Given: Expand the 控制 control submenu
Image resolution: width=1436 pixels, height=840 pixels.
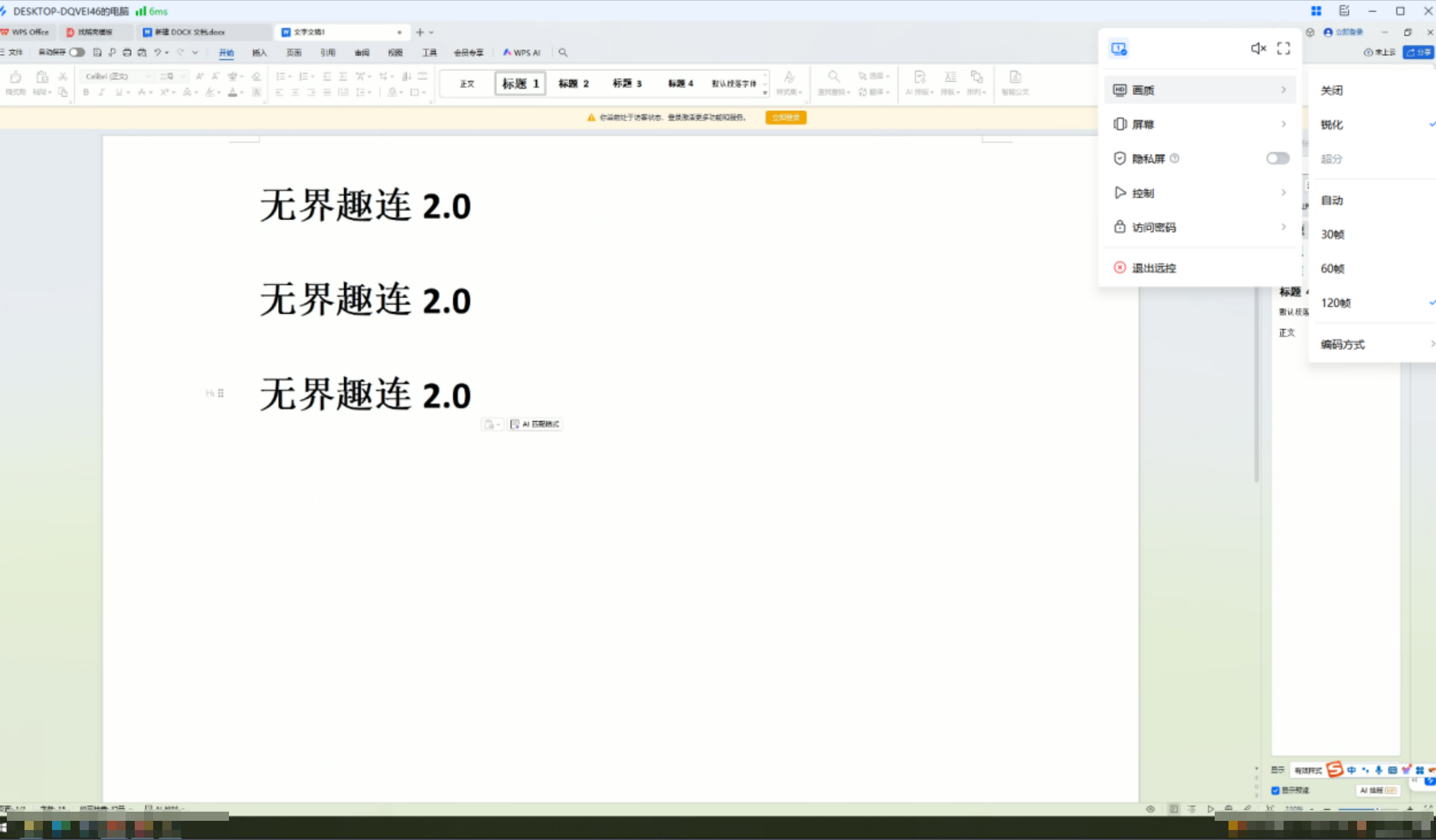Looking at the screenshot, I should point(1199,193).
